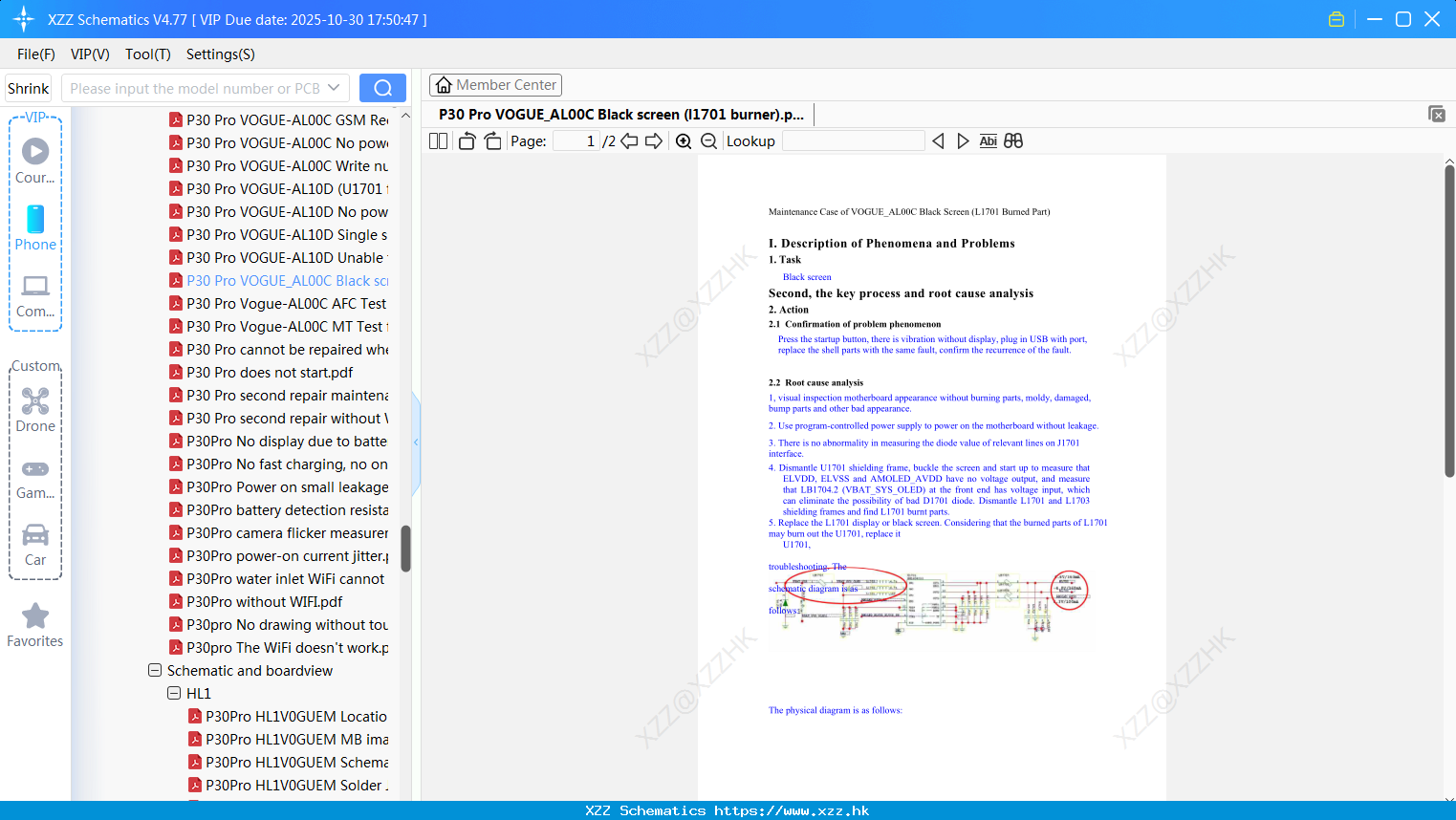Rotate page clockwise
The width and height of the screenshot is (1456, 820).
click(492, 141)
